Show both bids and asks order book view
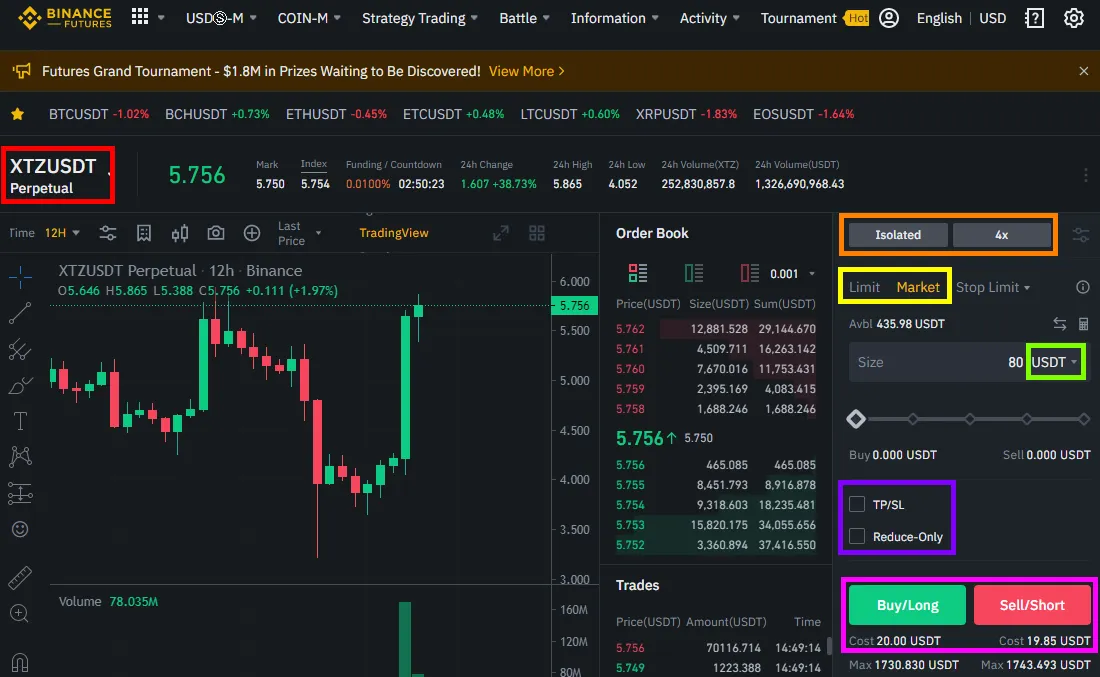The image size is (1100, 677). pos(638,273)
